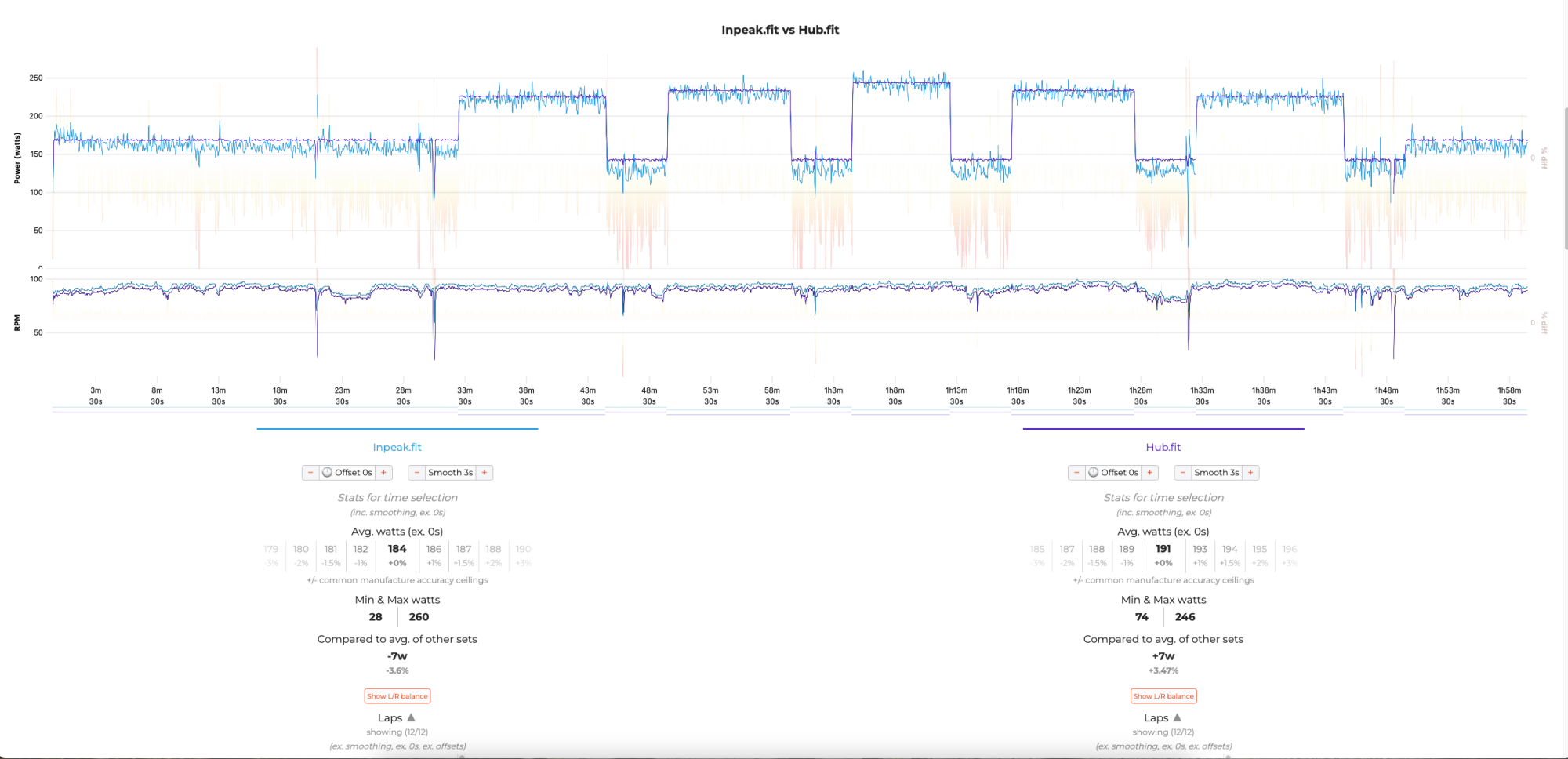Raise Hub.fit smoothing with the plus button
Image resolution: width=1568 pixels, height=759 pixels.
[x=1250, y=473]
